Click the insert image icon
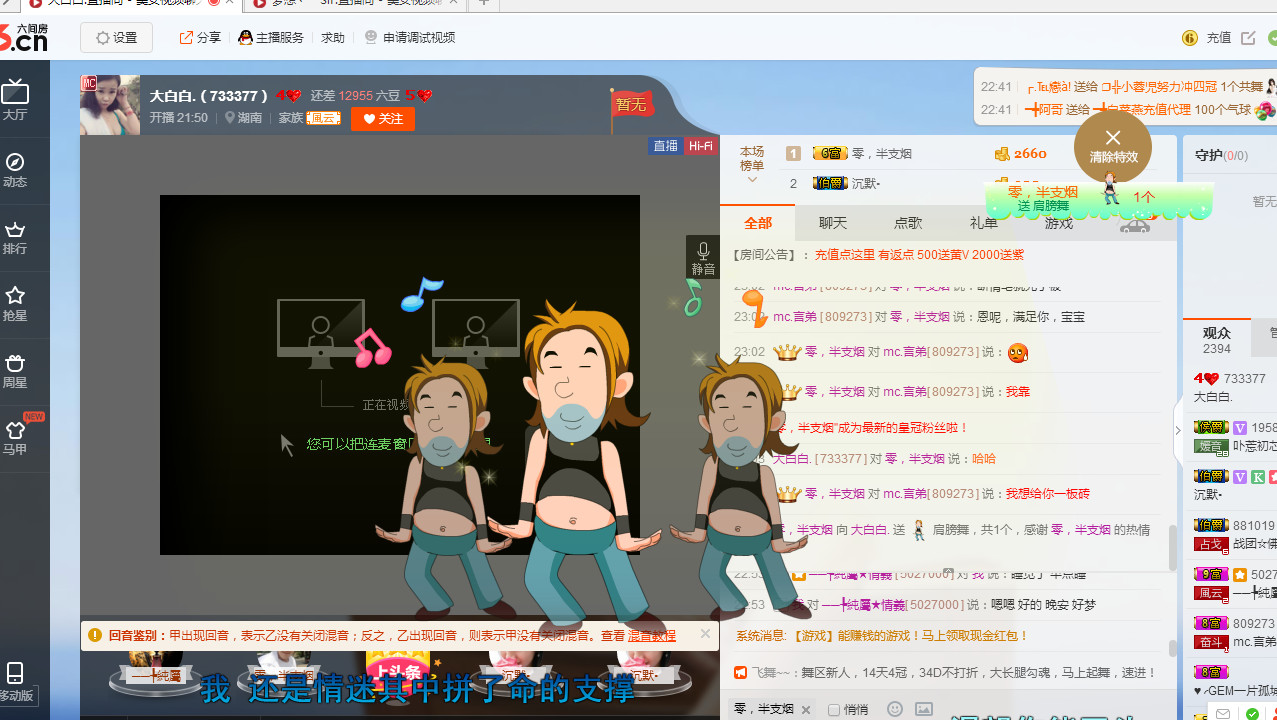The image size is (1277, 720). (924, 709)
